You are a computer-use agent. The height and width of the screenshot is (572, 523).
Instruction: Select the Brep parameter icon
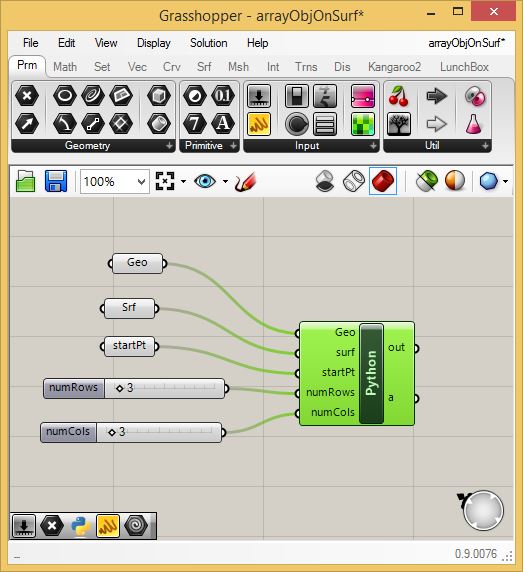[x=159, y=123]
